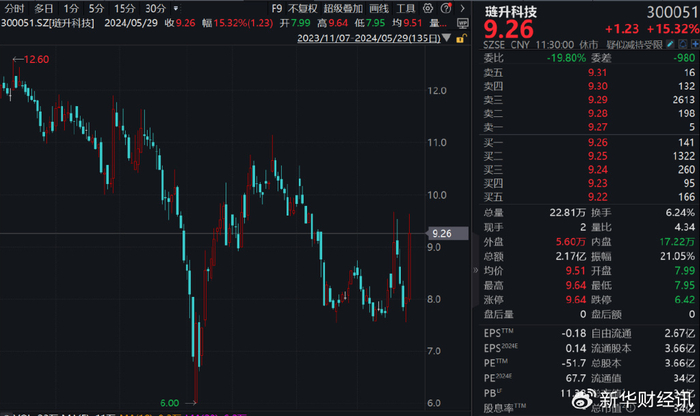Click the 总额 2.17亿 value

pos(571,256)
